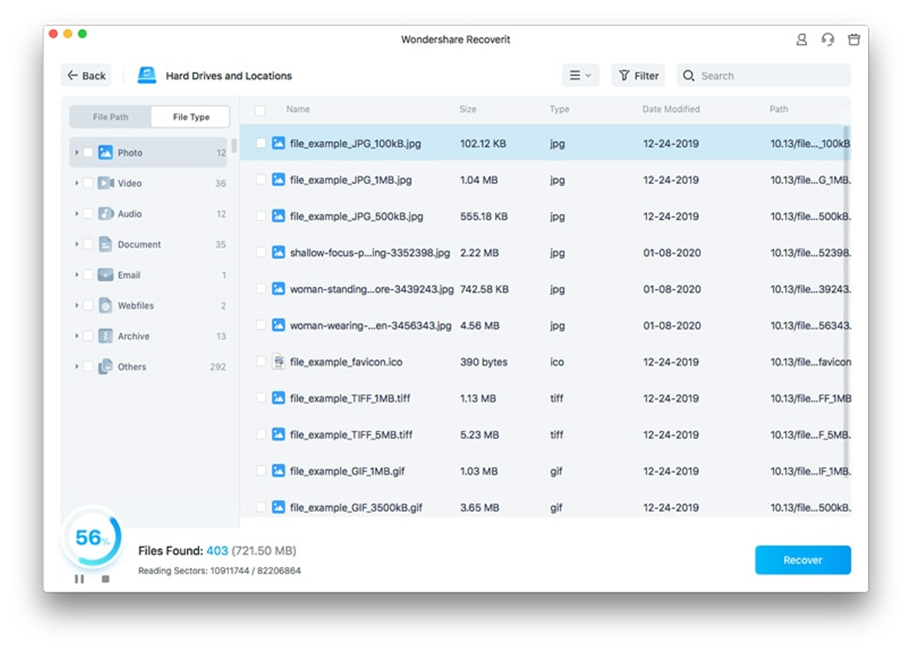The image size is (911, 652).
Task: Expand the Audio category tree
Action: pyautogui.click(x=76, y=214)
